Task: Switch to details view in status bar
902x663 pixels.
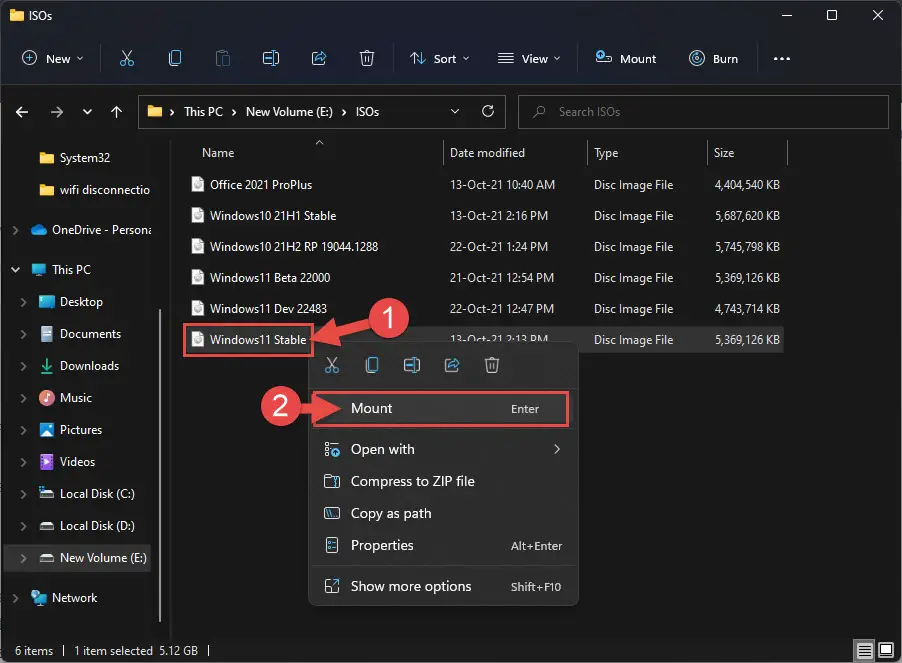Action: pyautogui.click(x=864, y=650)
